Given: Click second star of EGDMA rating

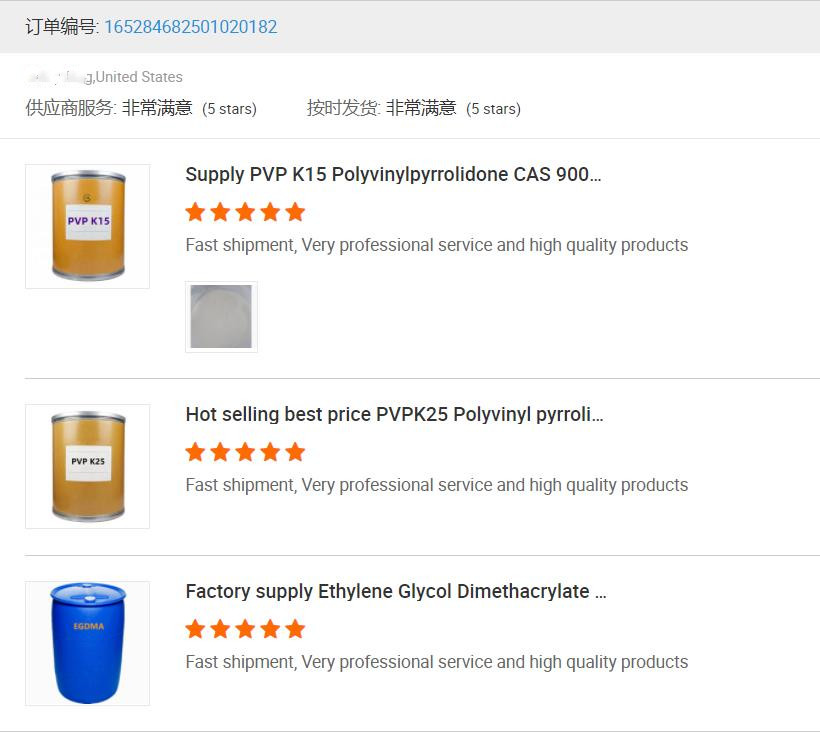Looking at the screenshot, I should [220, 629].
